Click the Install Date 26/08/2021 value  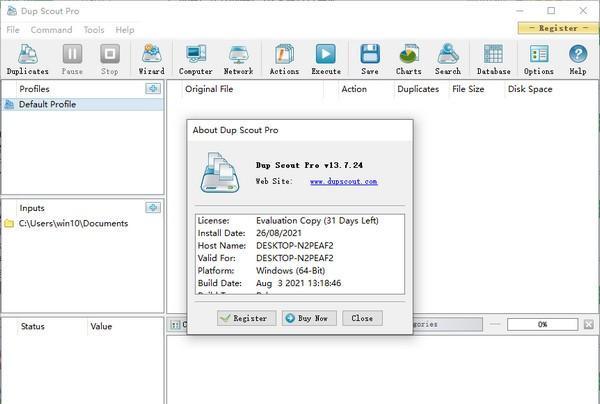(x=279, y=233)
